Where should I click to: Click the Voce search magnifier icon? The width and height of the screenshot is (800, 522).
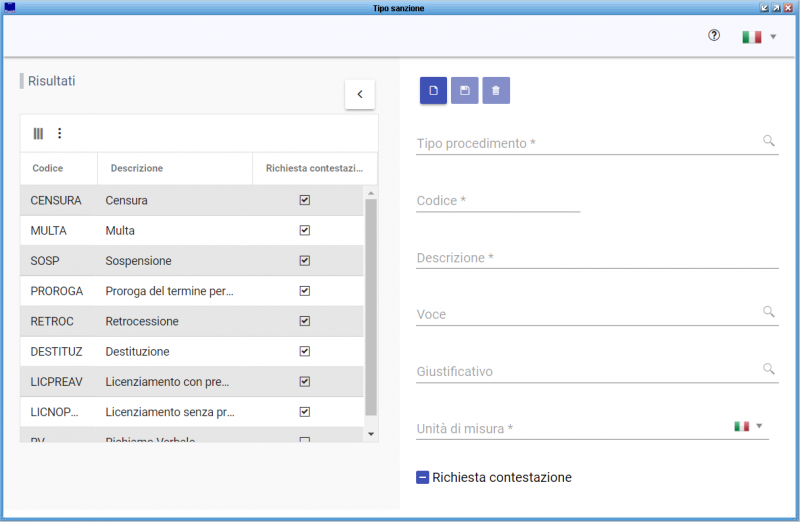click(x=769, y=312)
